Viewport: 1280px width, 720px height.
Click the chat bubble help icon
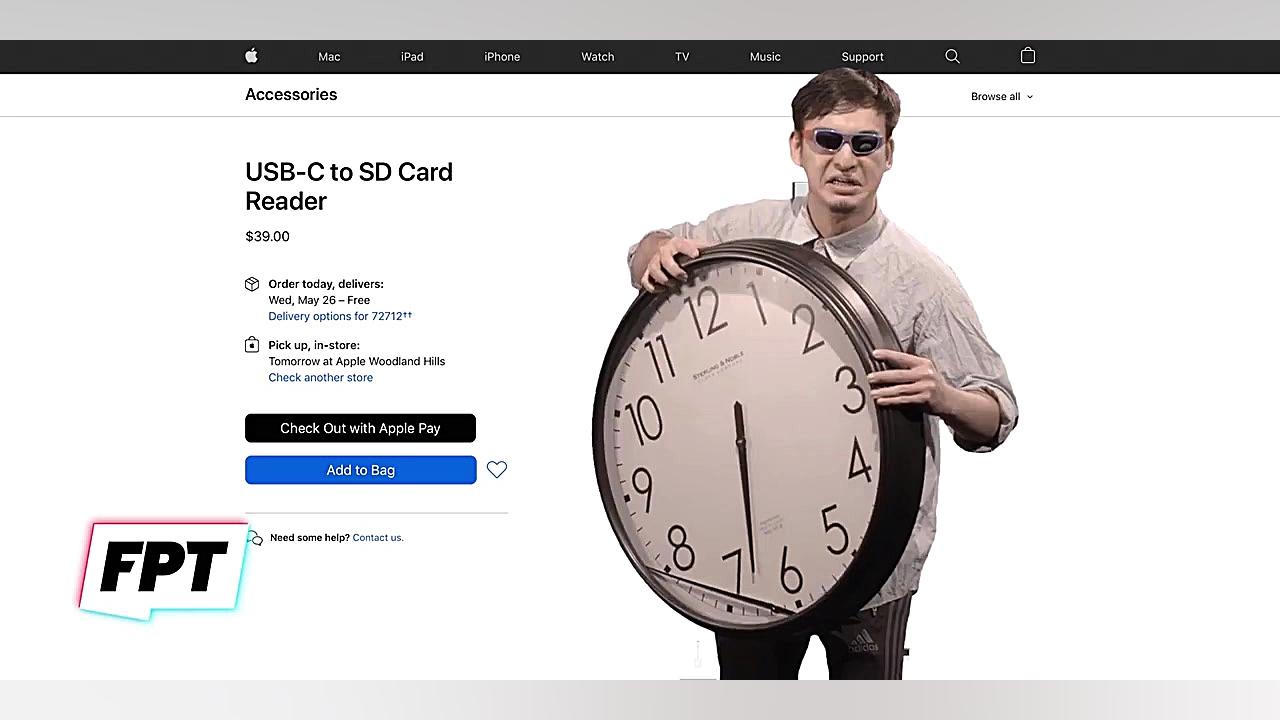[x=255, y=538]
